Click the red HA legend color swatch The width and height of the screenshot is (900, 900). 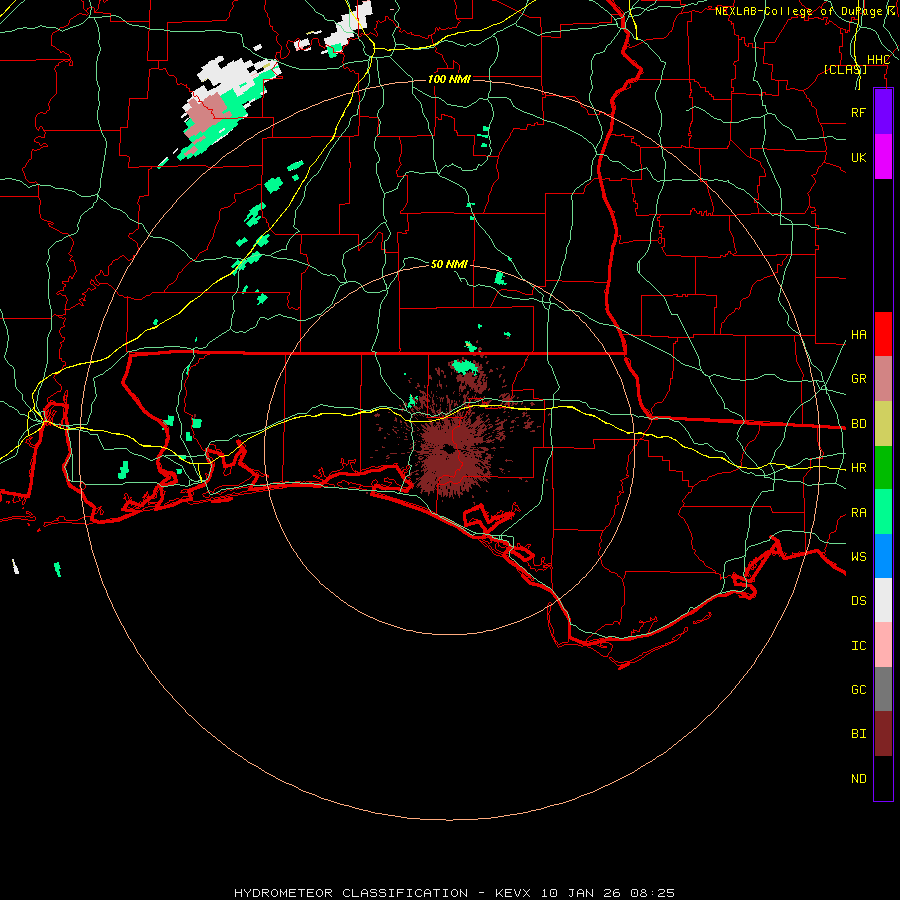point(883,334)
